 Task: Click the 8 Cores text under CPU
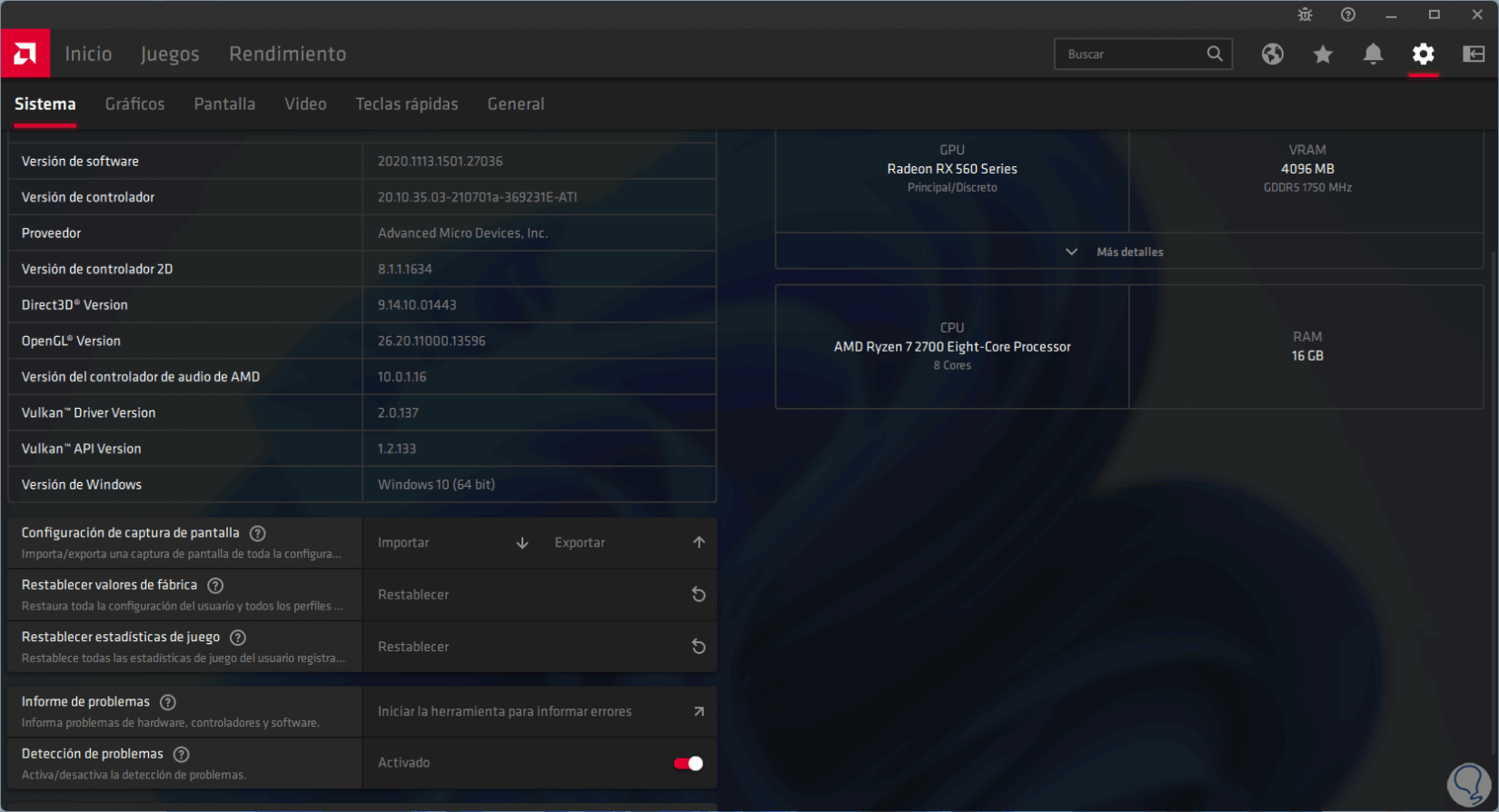(x=952, y=365)
